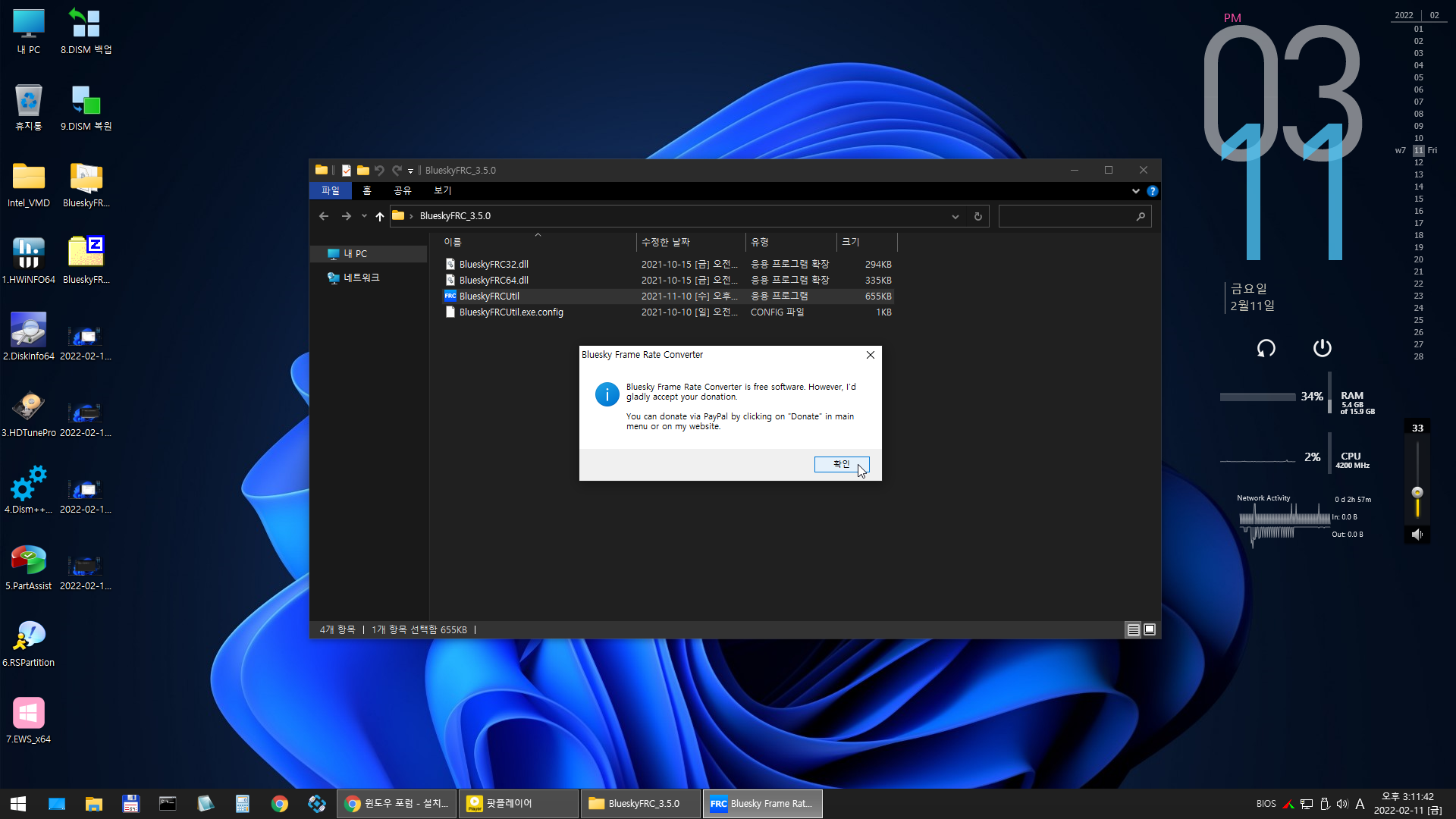Sort files by 이름 column header
The height and width of the screenshot is (819, 1456).
point(537,242)
